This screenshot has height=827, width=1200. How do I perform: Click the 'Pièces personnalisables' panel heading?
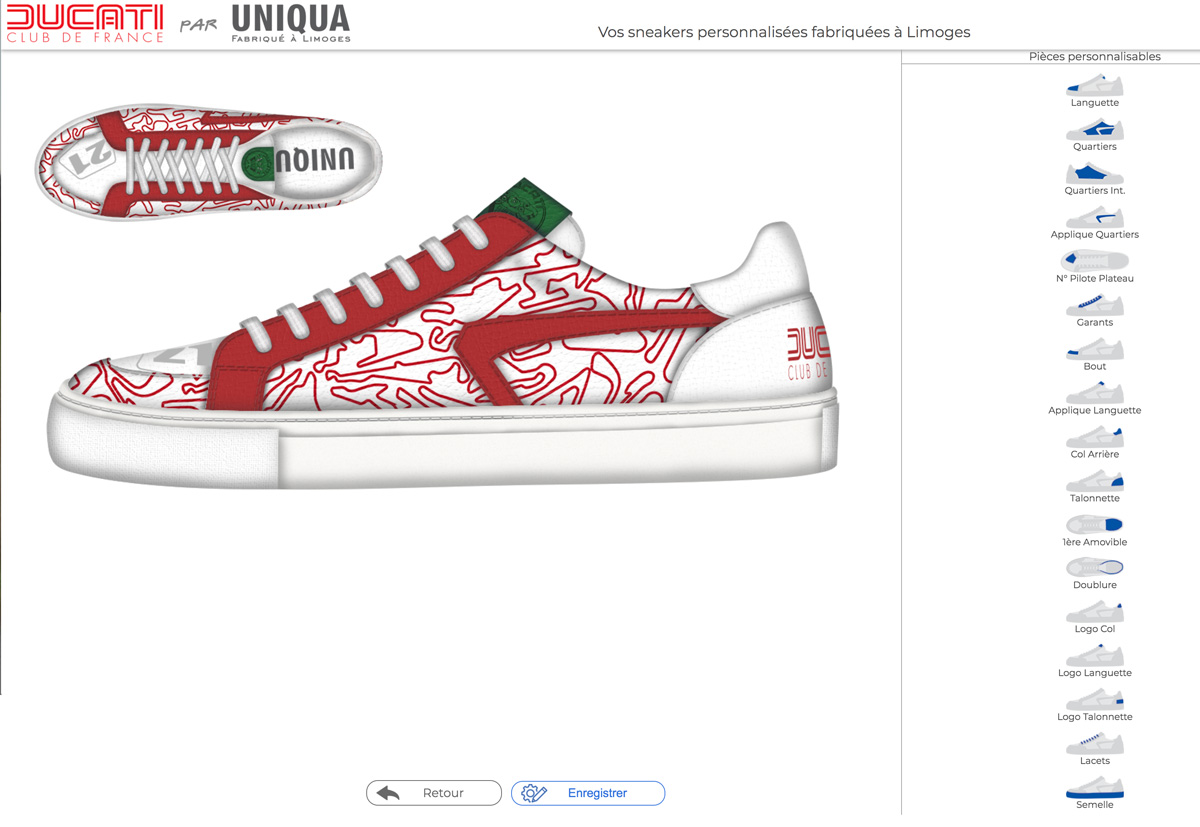click(1095, 57)
